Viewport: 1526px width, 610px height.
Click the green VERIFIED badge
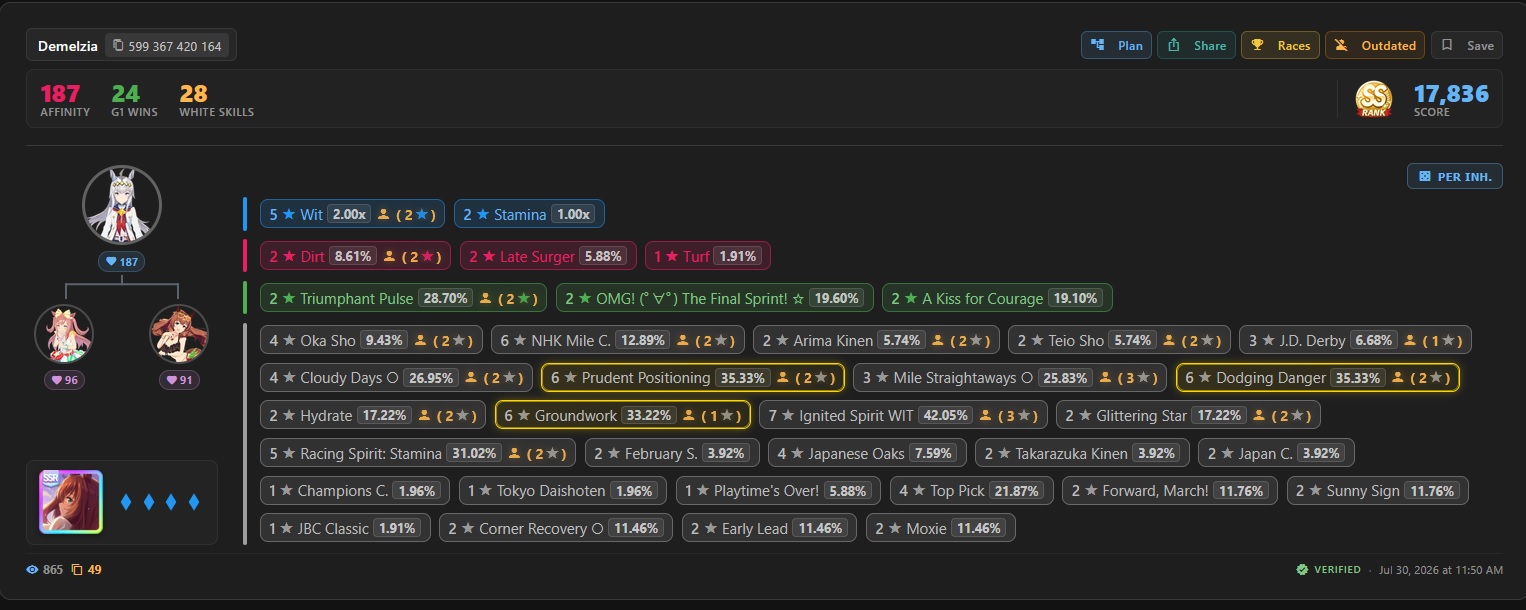[x=1328, y=569]
